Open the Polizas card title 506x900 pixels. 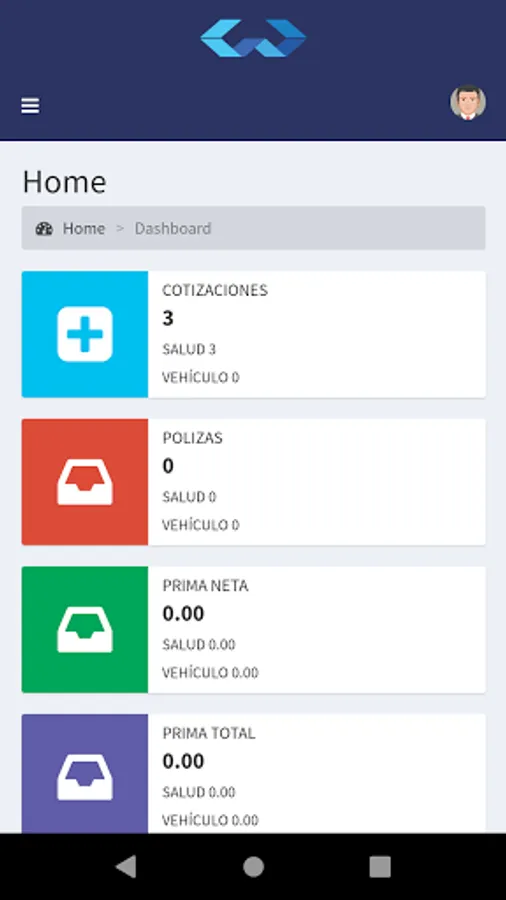point(192,438)
